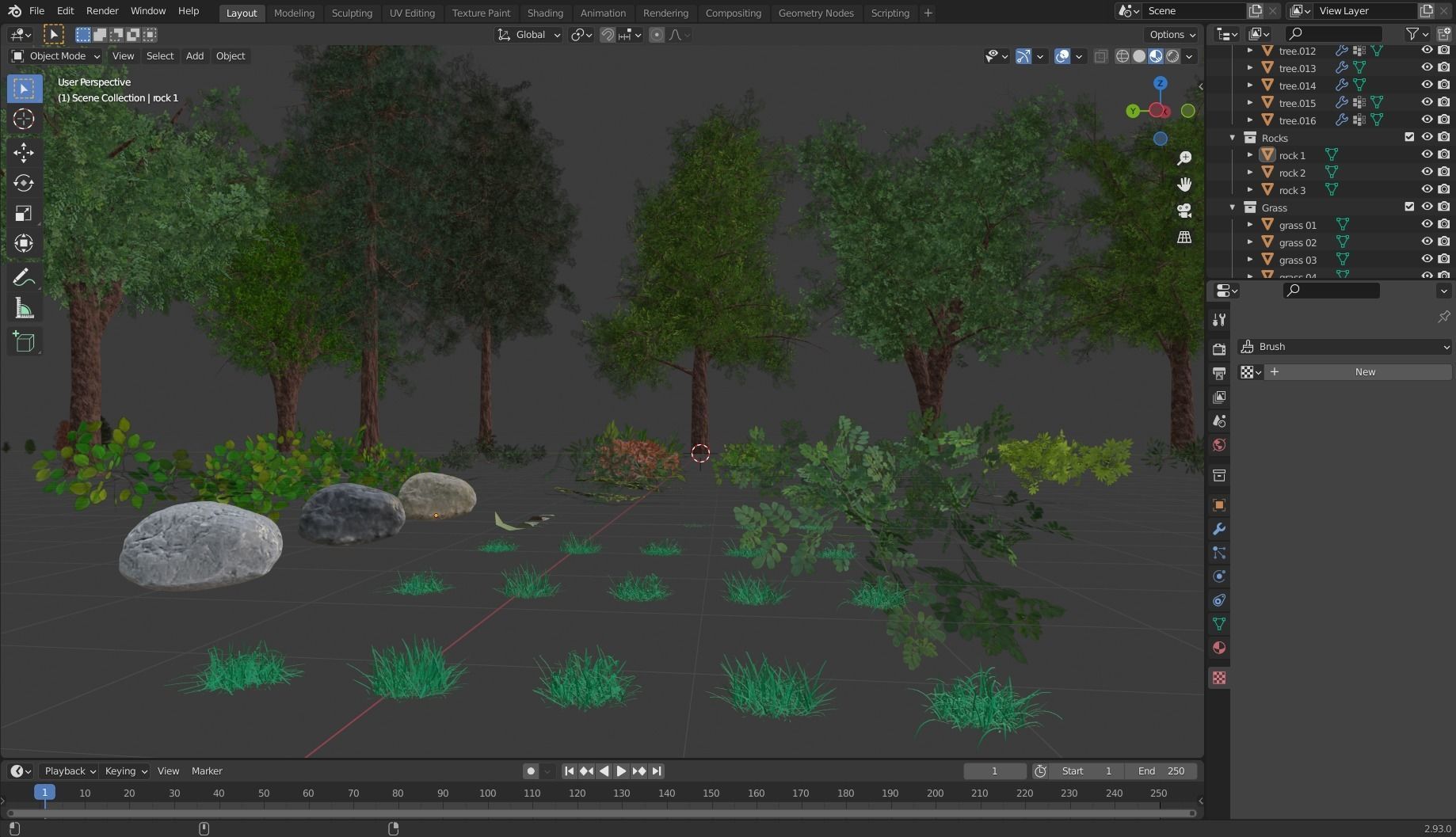Screen dimensions: 1456x837
Task: Select the Move tool in the viewport toolbar
Action: pyautogui.click(x=24, y=153)
